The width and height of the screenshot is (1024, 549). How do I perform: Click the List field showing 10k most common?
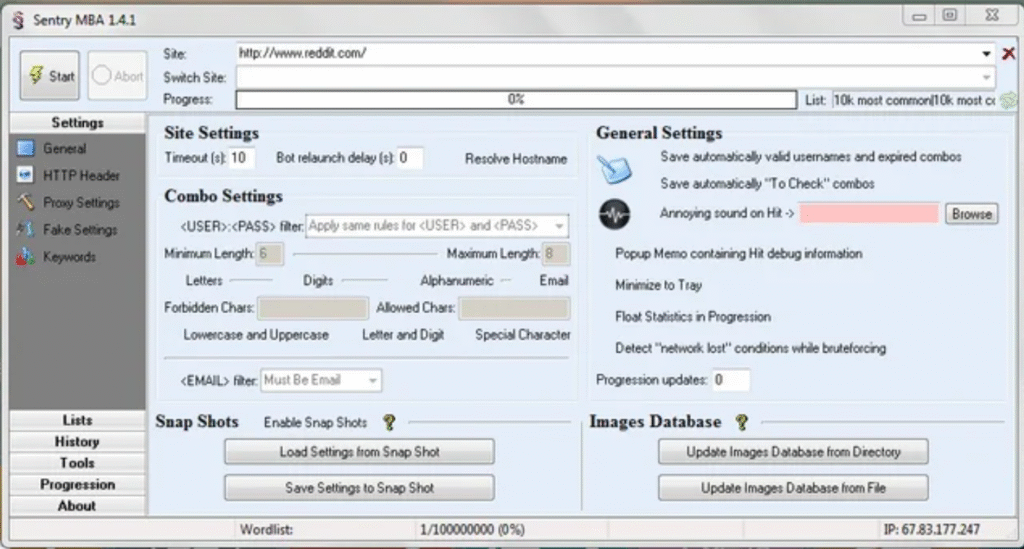click(914, 101)
